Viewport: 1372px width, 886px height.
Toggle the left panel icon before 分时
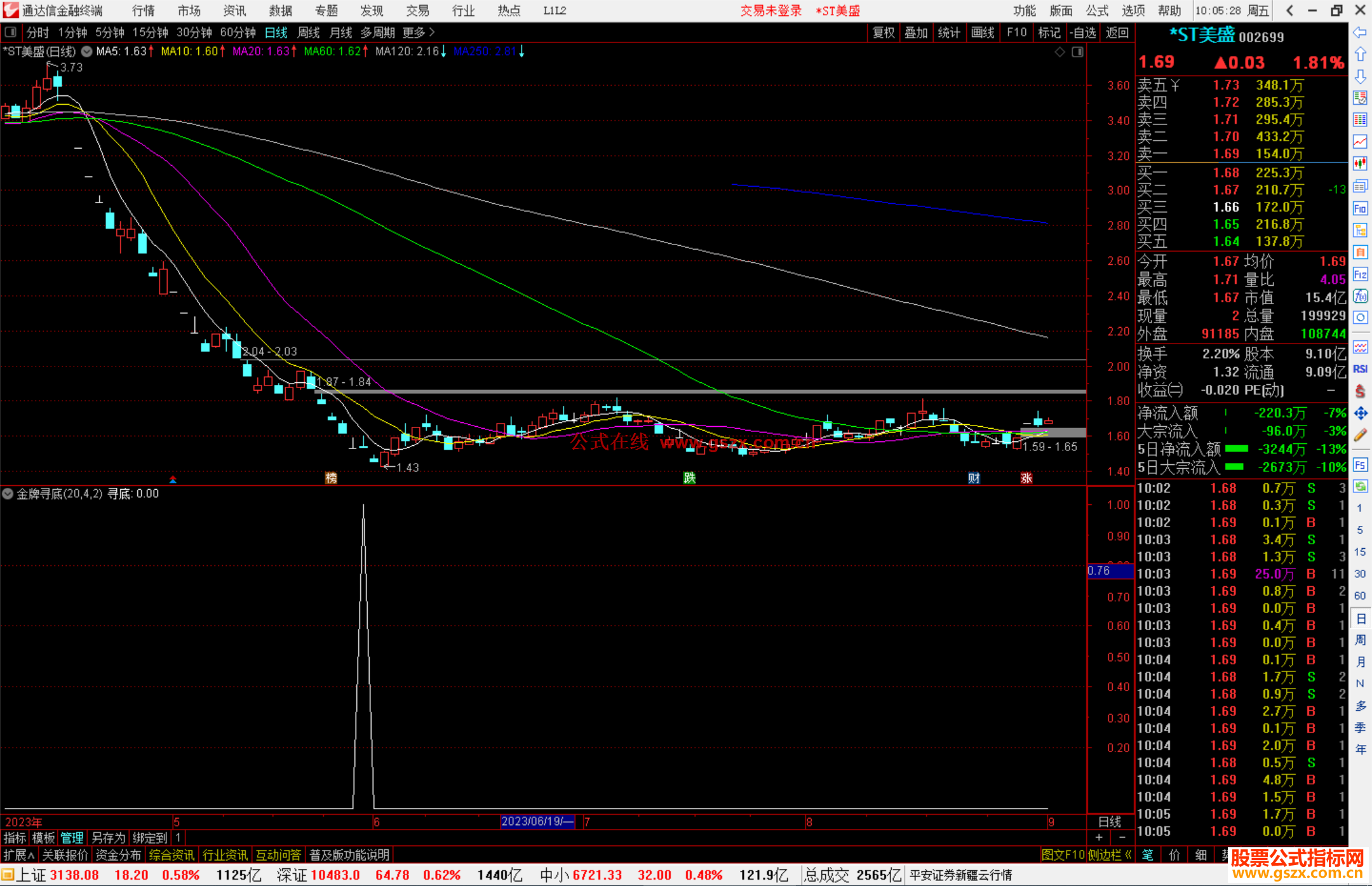[11, 32]
